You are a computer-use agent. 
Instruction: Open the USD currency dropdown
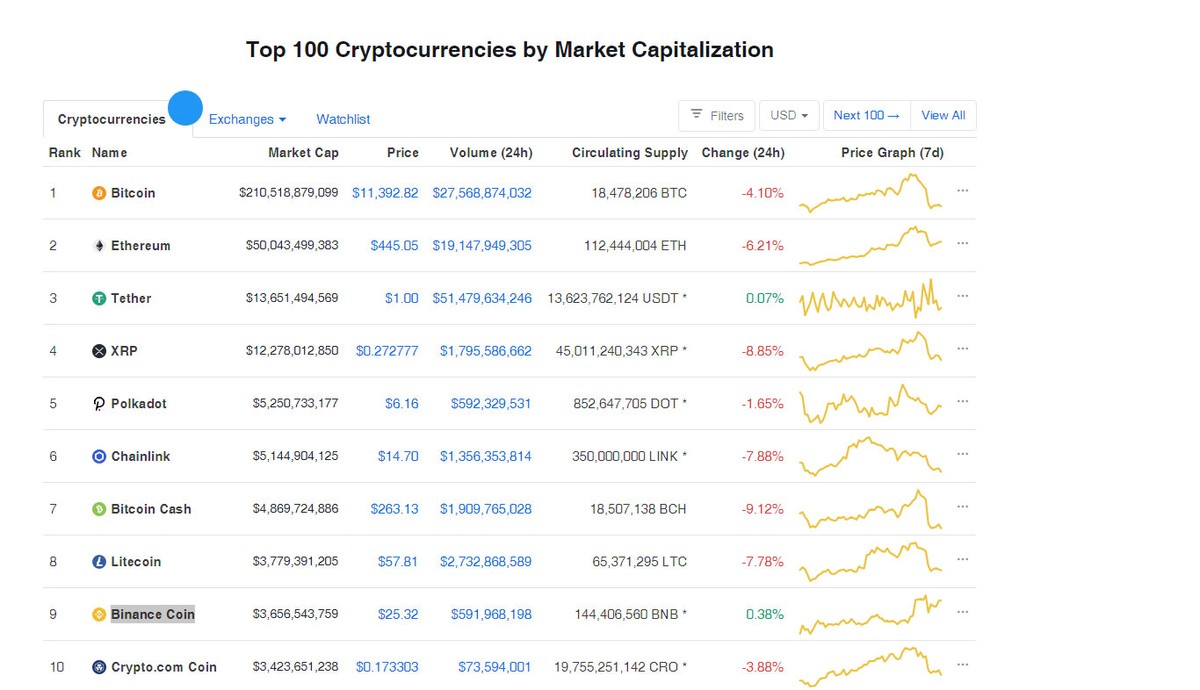tap(789, 115)
